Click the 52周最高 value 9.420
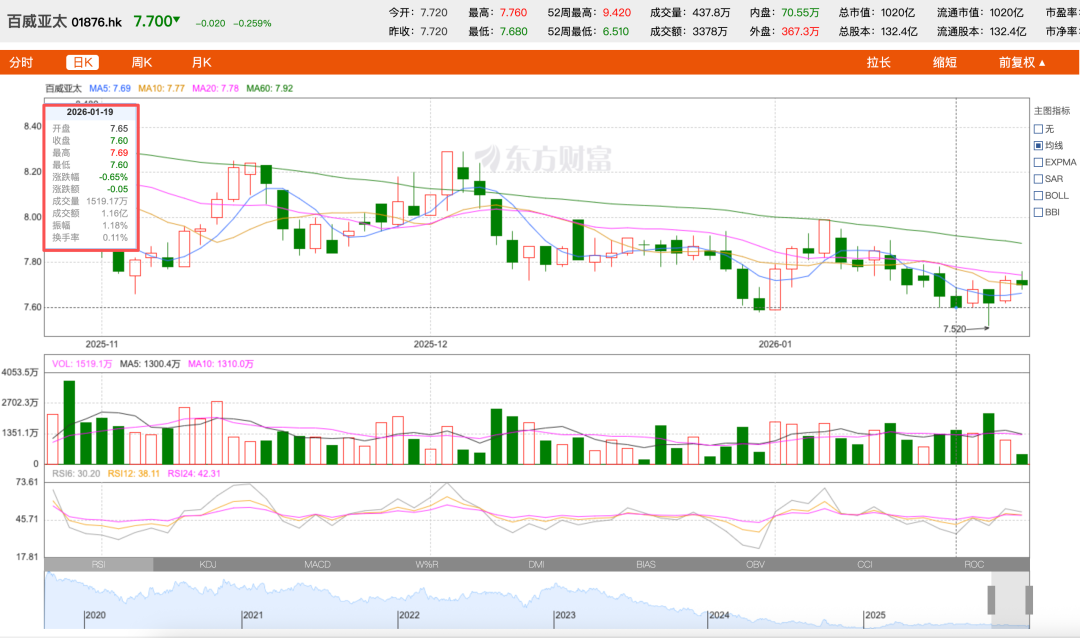Screen dimensions: 1080x638 point(616,12)
